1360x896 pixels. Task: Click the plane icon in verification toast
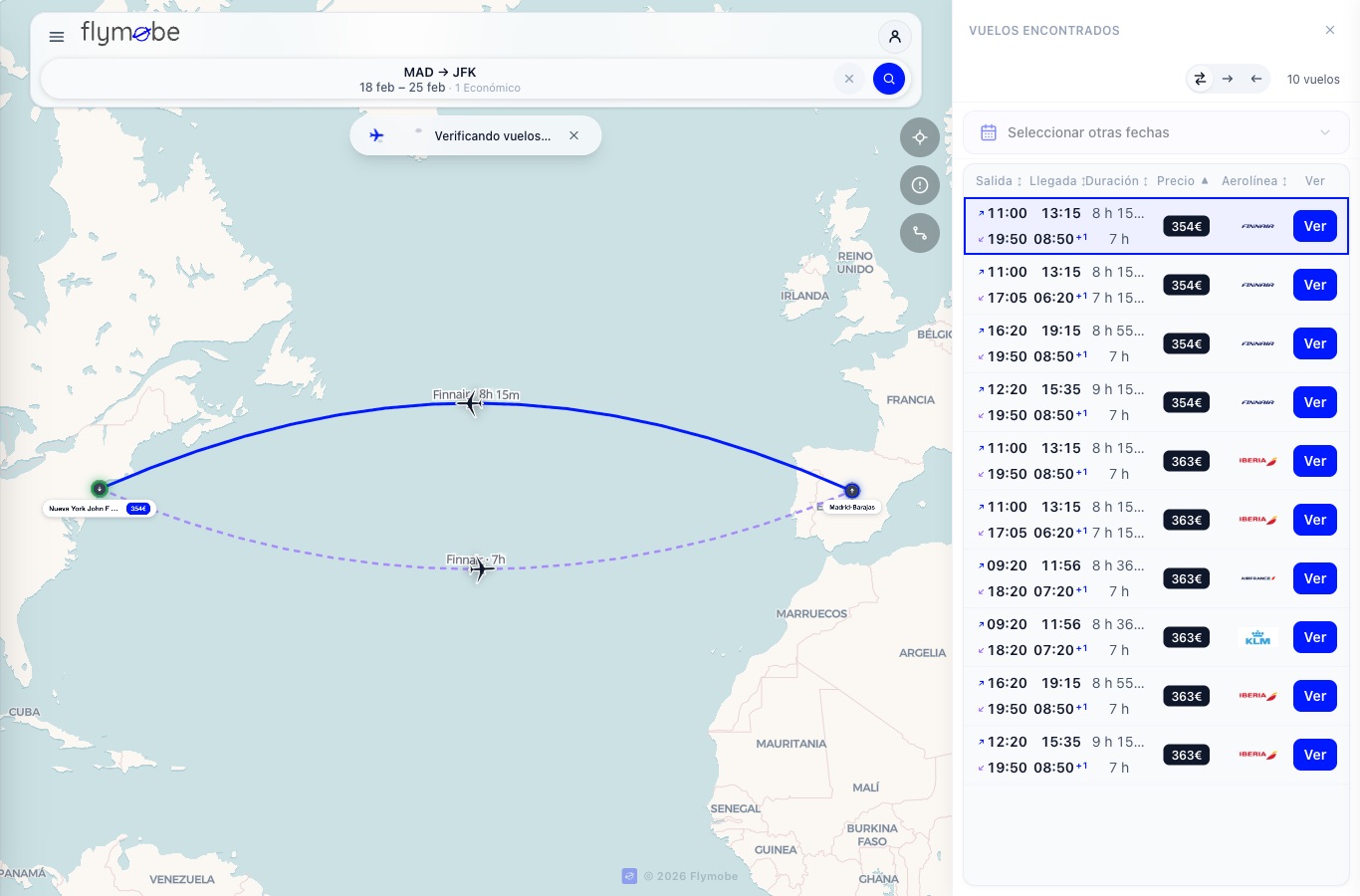point(376,135)
